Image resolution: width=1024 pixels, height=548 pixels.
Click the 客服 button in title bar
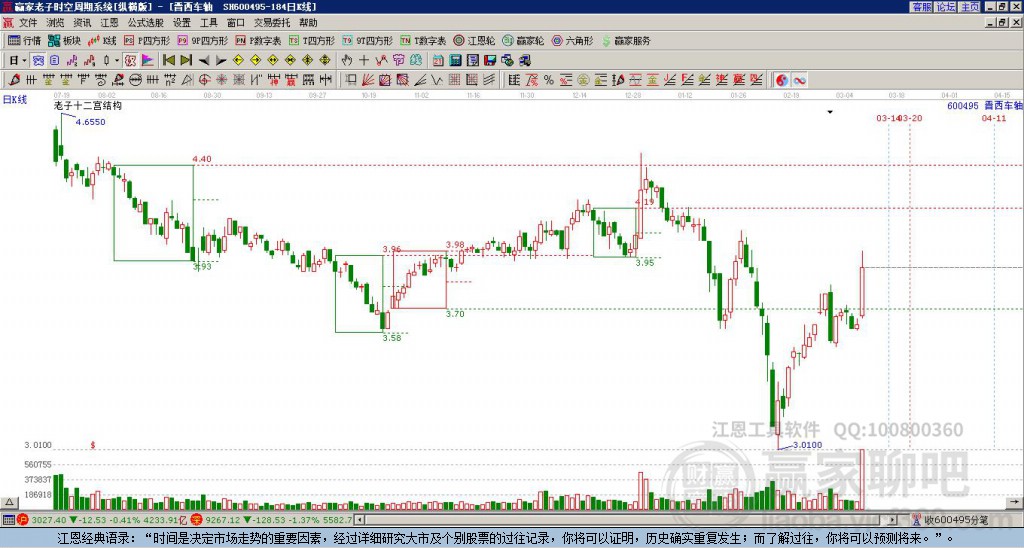pyautogui.click(x=922, y=7)
